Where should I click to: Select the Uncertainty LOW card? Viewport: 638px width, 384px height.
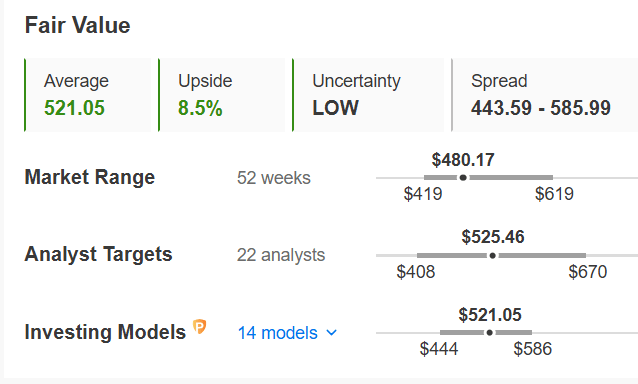[368, 95]
